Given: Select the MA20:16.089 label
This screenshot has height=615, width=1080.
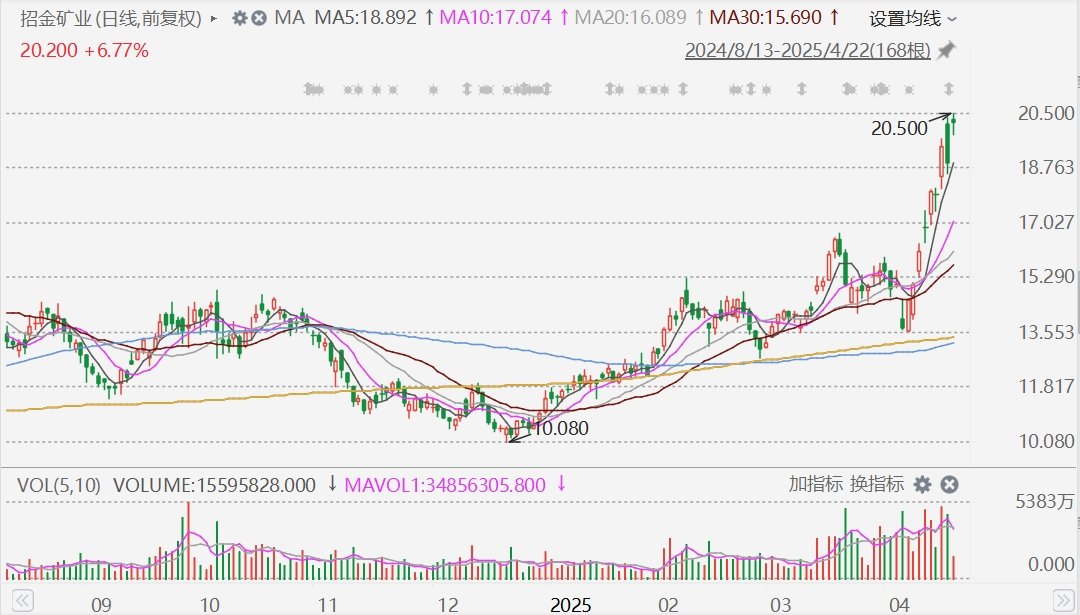Looking at the screenshot, I should pos(630,17).
